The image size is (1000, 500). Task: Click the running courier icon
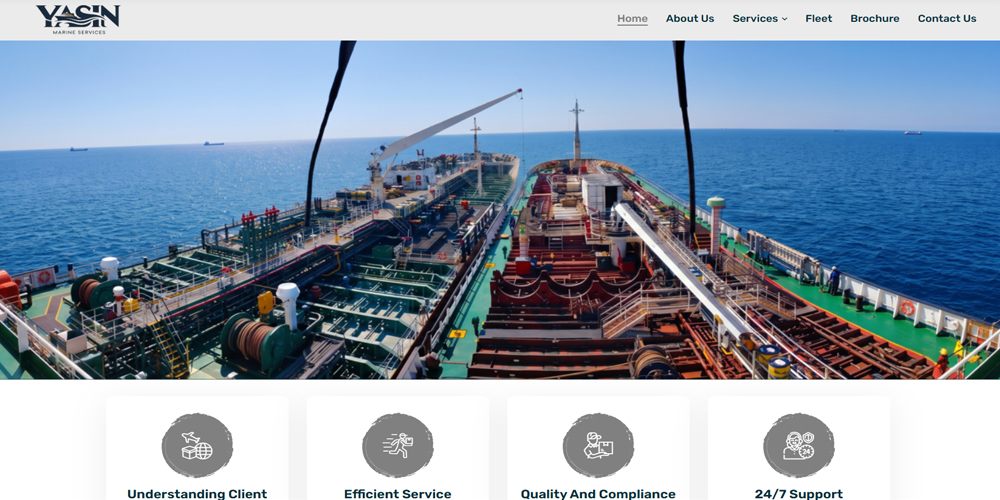[x=398, y=445]
